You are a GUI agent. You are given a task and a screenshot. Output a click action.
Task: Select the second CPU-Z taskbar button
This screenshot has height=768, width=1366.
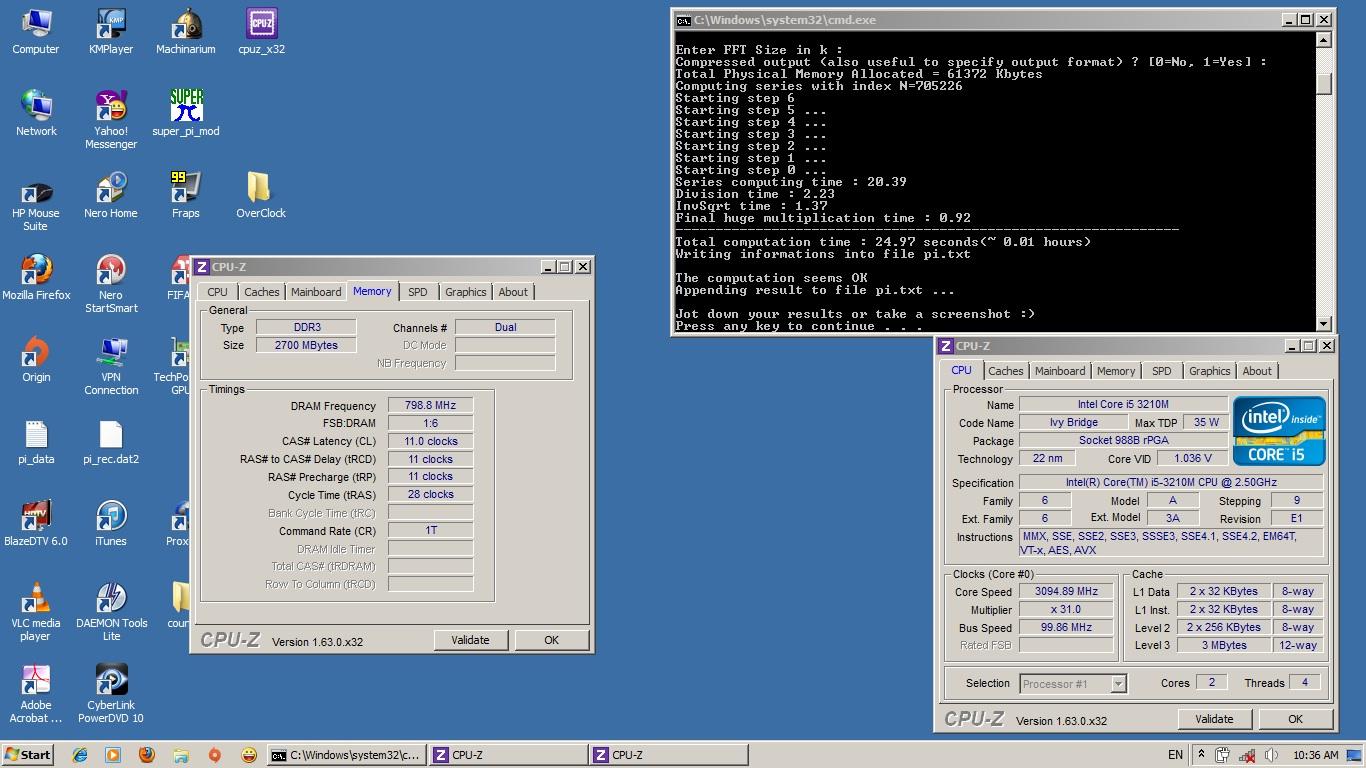tap(668, 755)
